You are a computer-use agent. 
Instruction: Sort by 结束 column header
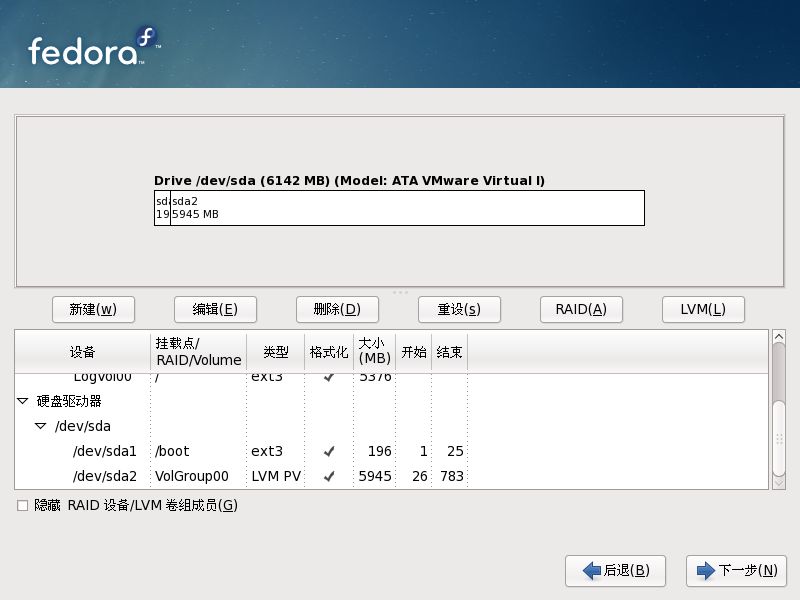pos(449,352)
